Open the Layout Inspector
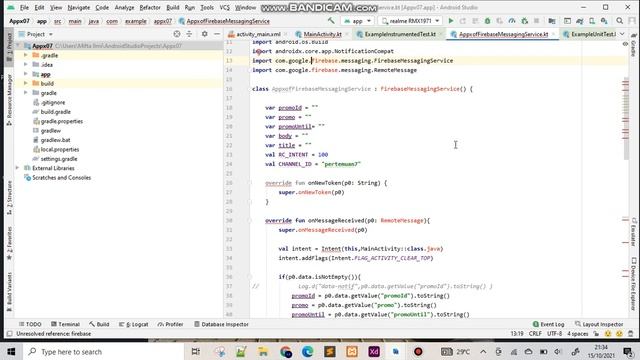640x360 pixels. (599, 324)
